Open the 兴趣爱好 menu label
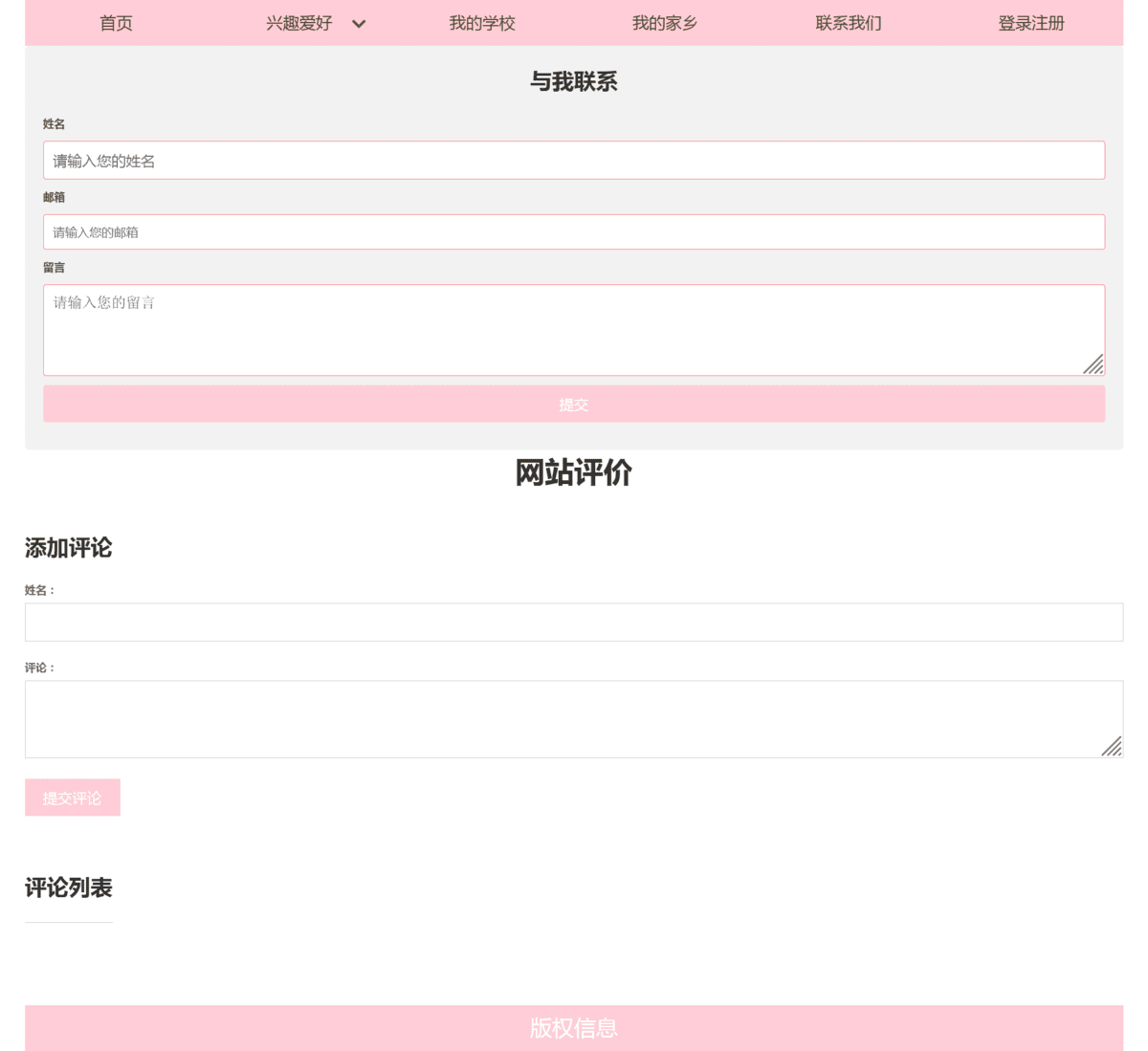Screen dimensions: 1148x1051 click(x=298, y=23)
